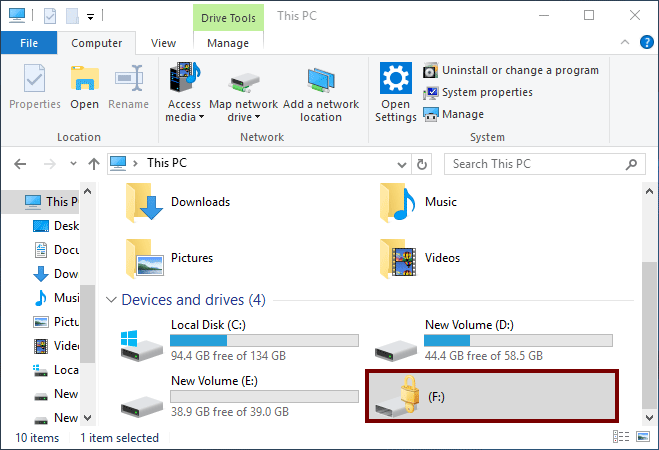Screen dimensions: 659x450
Task: Open the File menu tab
Action: [29, 43]
